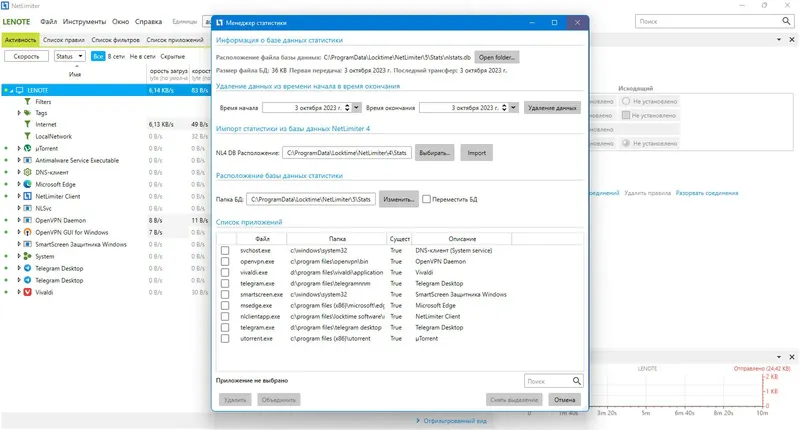800x430 pixels.
Task: Expand the Vivaldi tree node
Action: point(19,292)
